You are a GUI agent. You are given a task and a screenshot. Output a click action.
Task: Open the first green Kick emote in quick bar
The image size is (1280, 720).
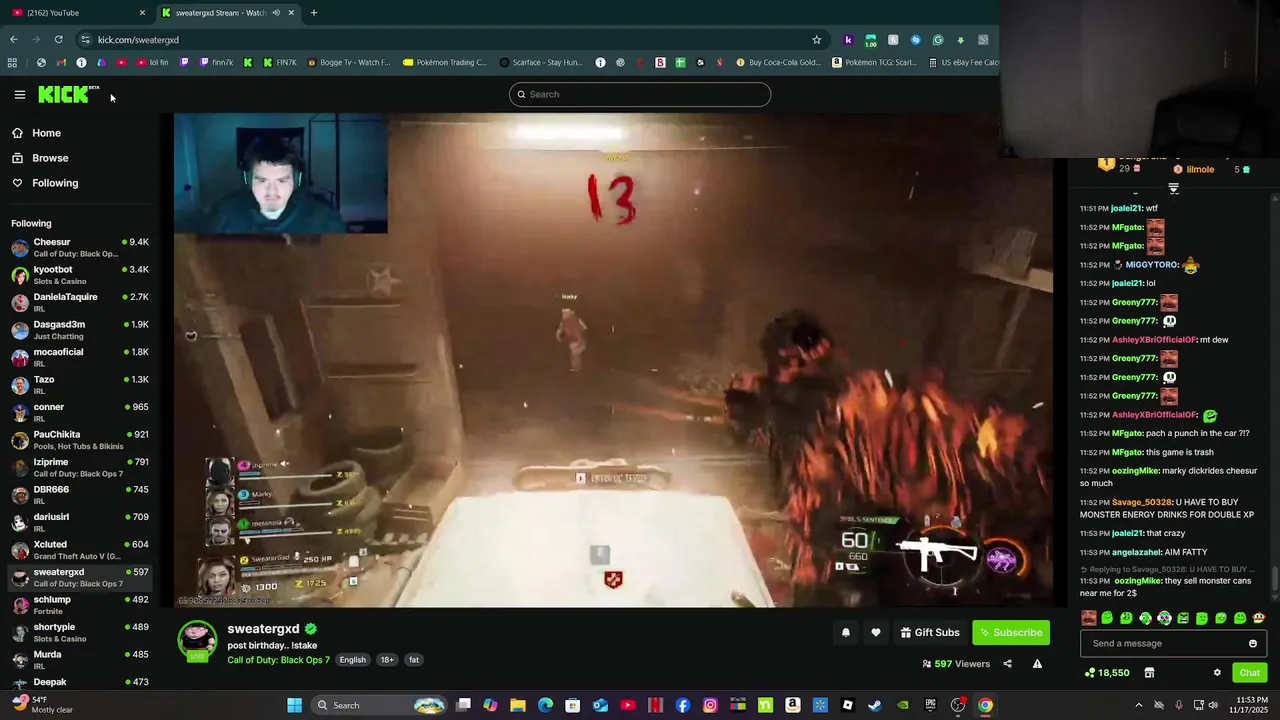coord(1107,618)
